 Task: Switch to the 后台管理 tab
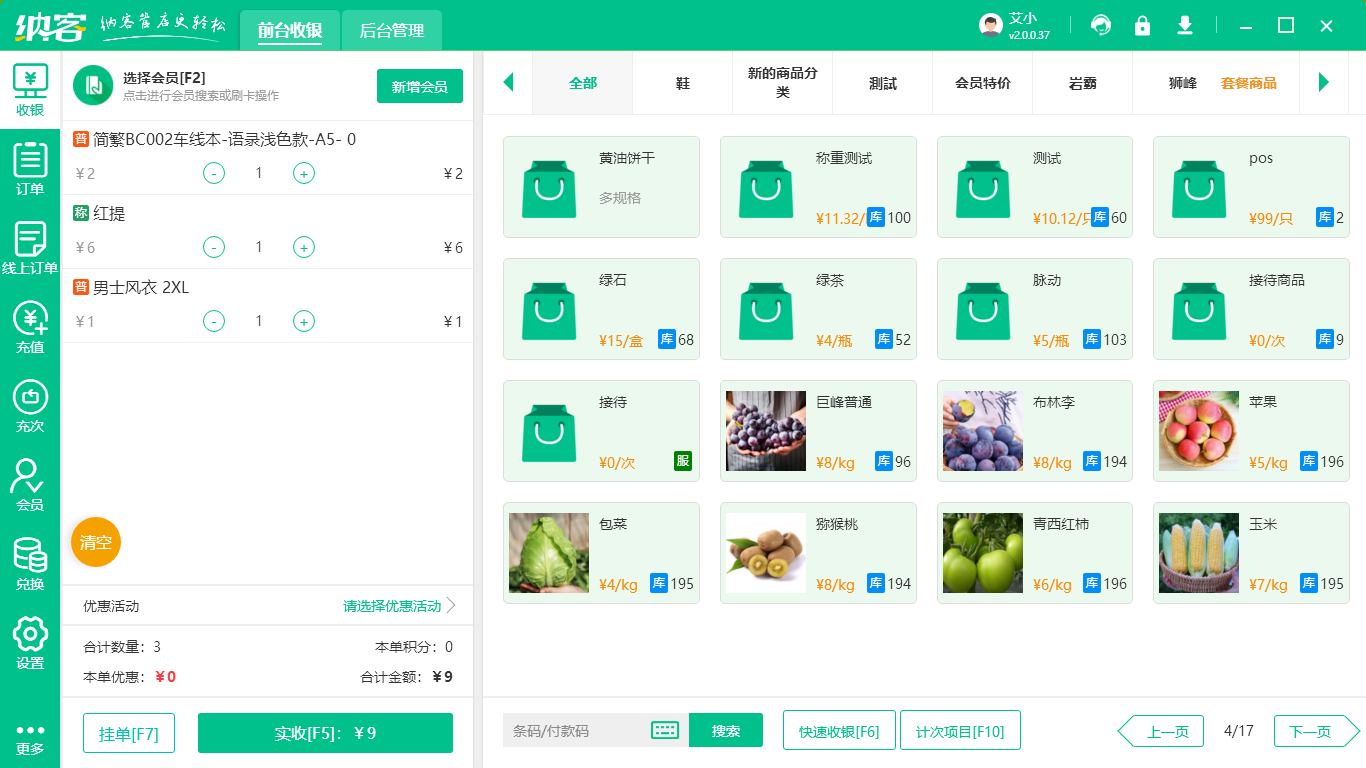click(x=390, y=30)
